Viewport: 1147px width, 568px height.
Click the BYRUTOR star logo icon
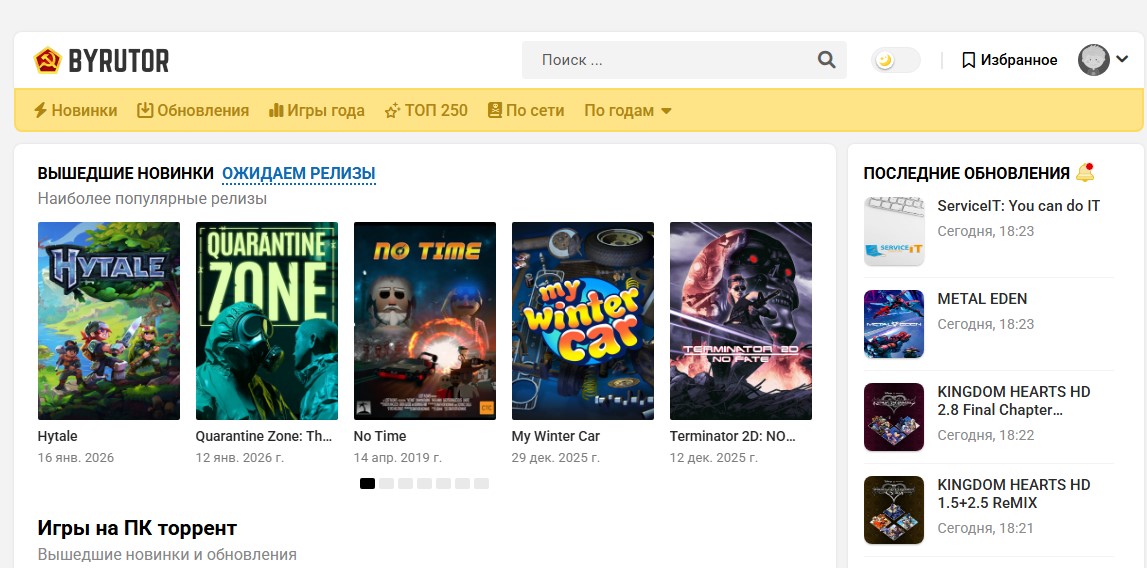pos(47,61)
